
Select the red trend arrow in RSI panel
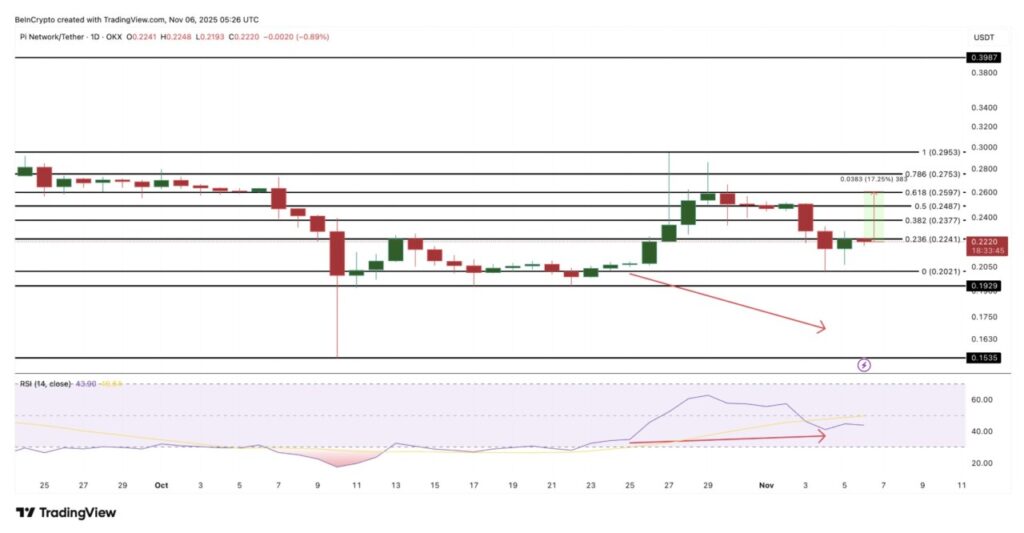tap(726, 438)
